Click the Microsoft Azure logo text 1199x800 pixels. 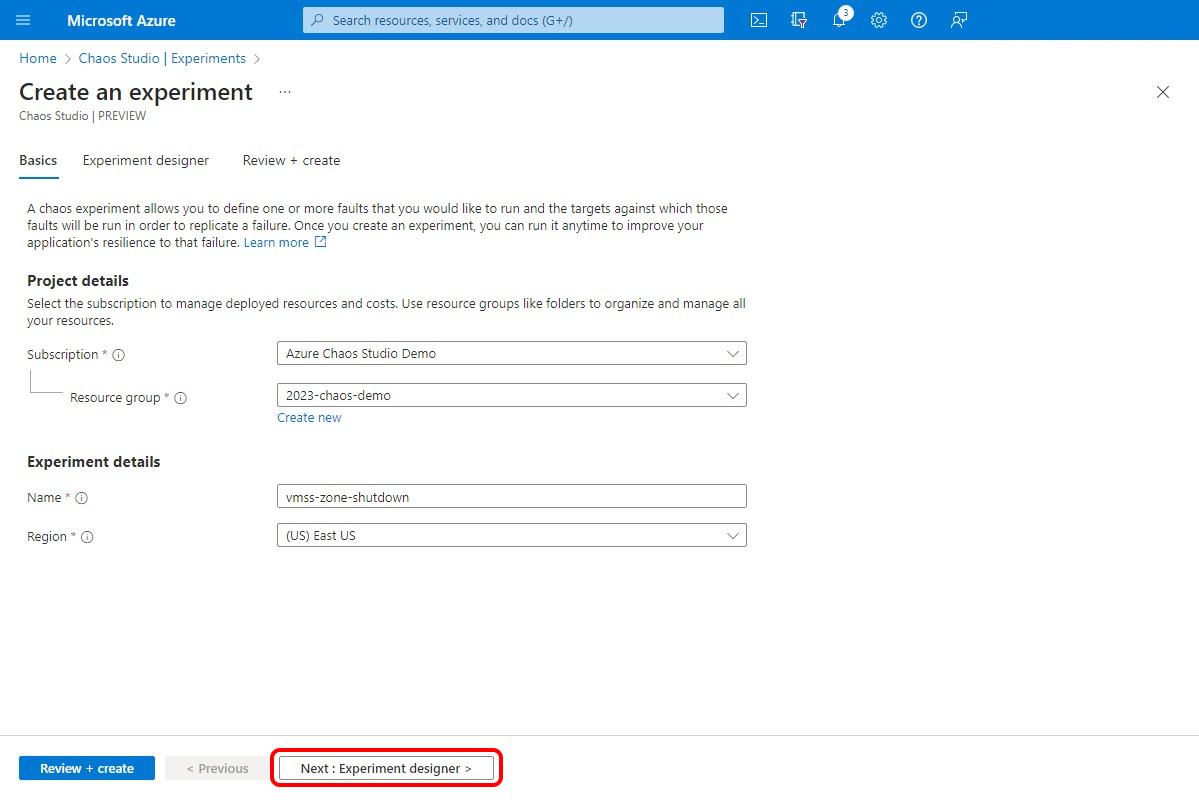[122, 21]
